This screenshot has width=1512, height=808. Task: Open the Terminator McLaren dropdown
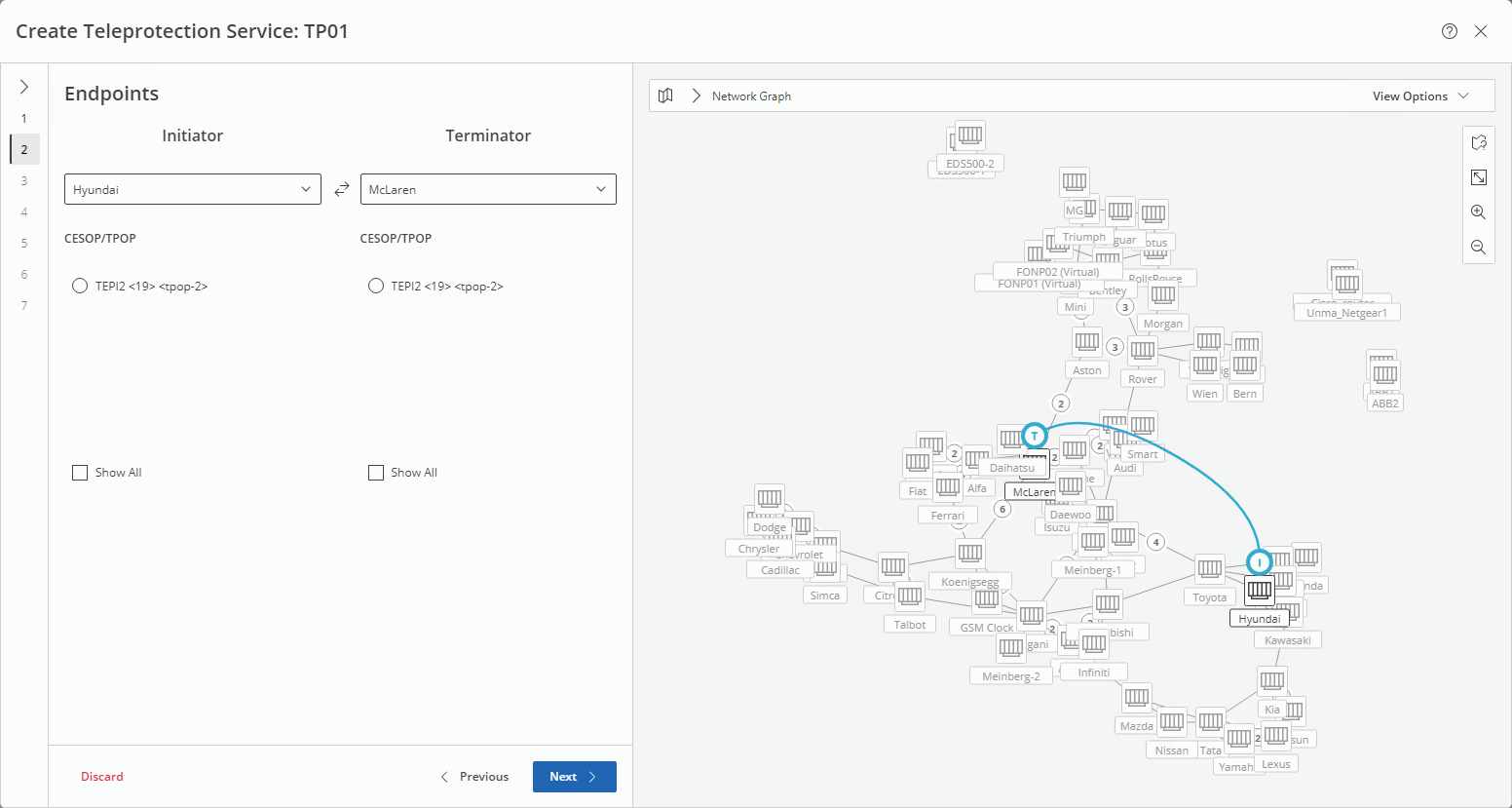pos(488,189)
